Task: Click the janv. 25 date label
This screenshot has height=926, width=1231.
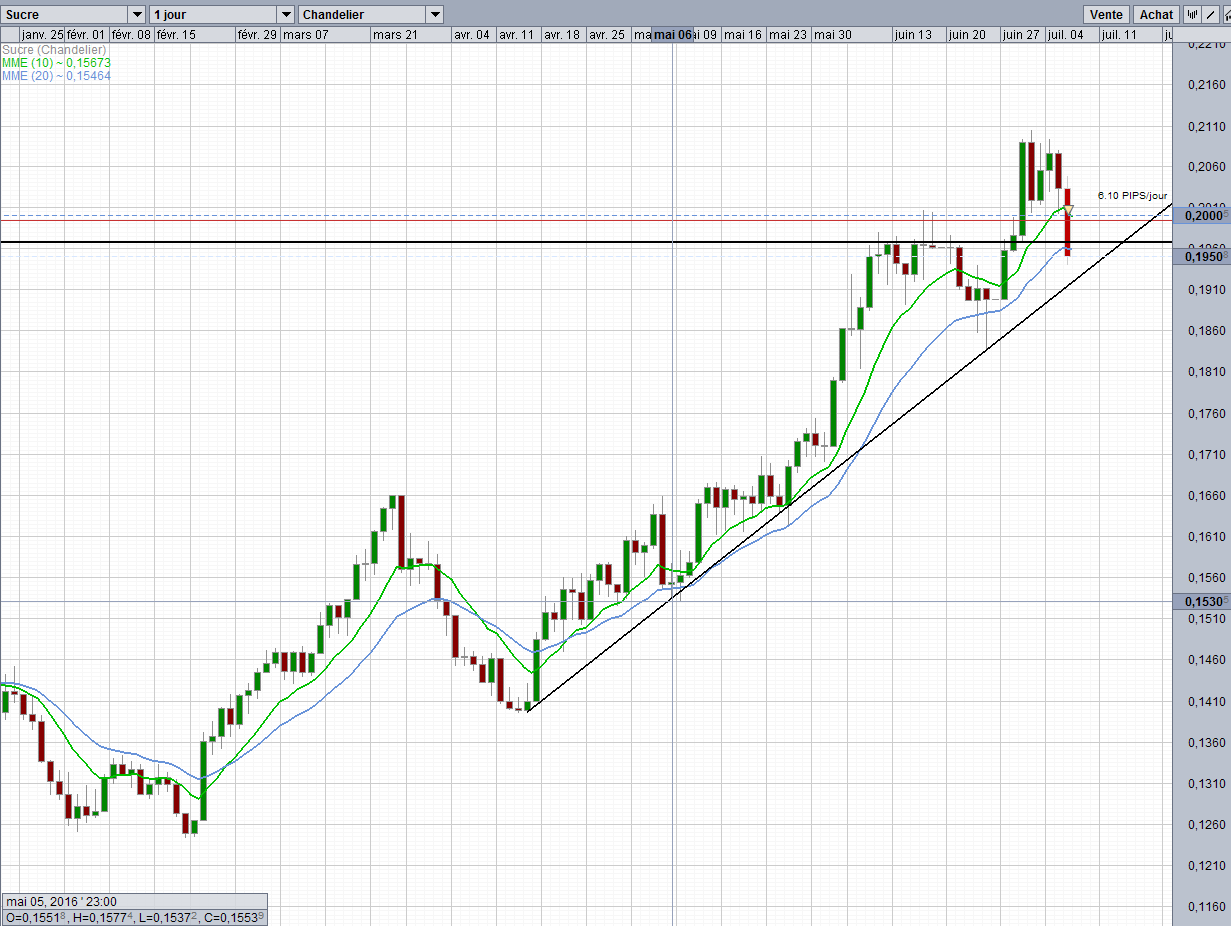Action: tap(41, 34)
